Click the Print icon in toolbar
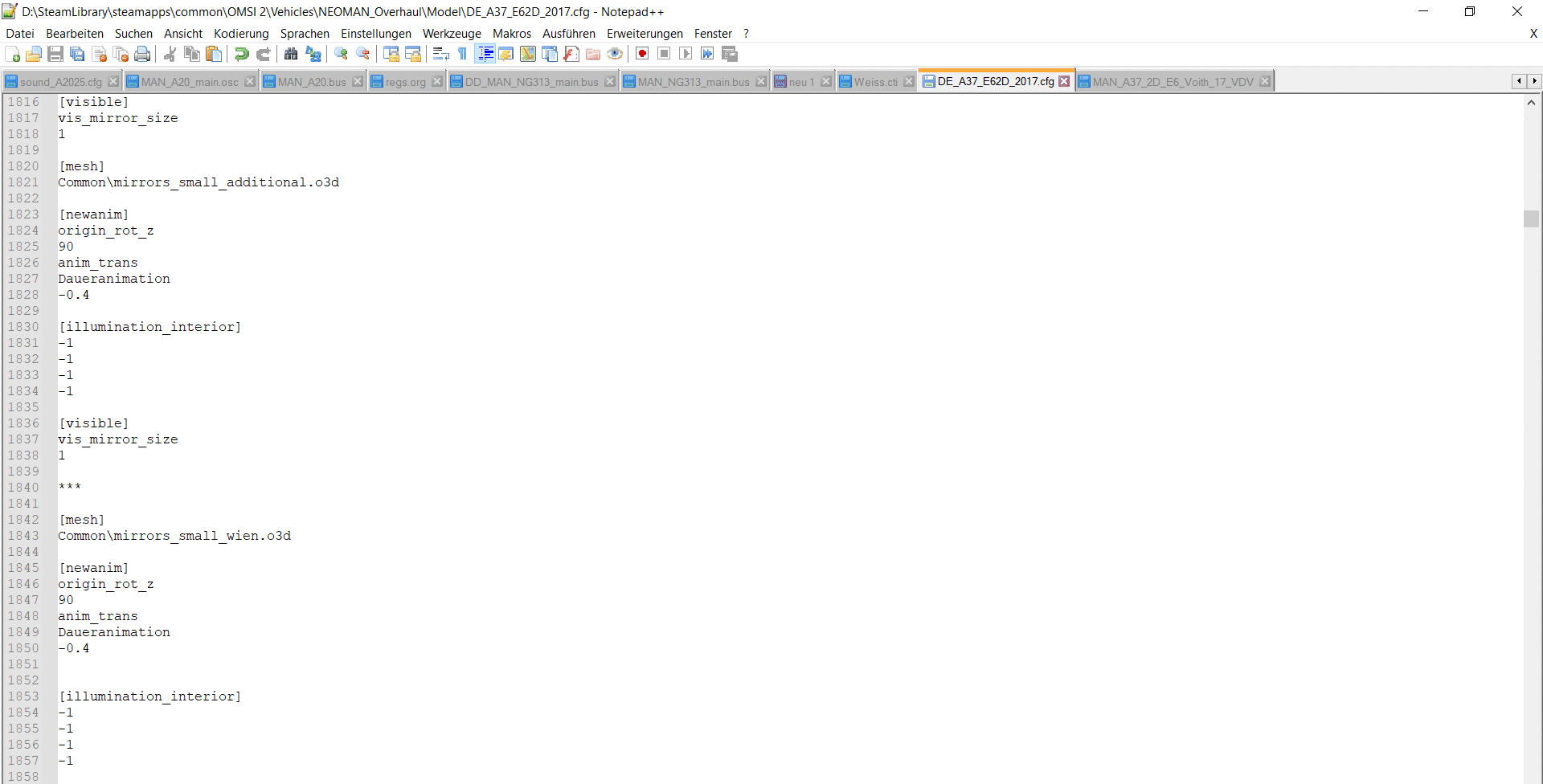Screen dimensions: 1543x784 click(x=142, y=54)
